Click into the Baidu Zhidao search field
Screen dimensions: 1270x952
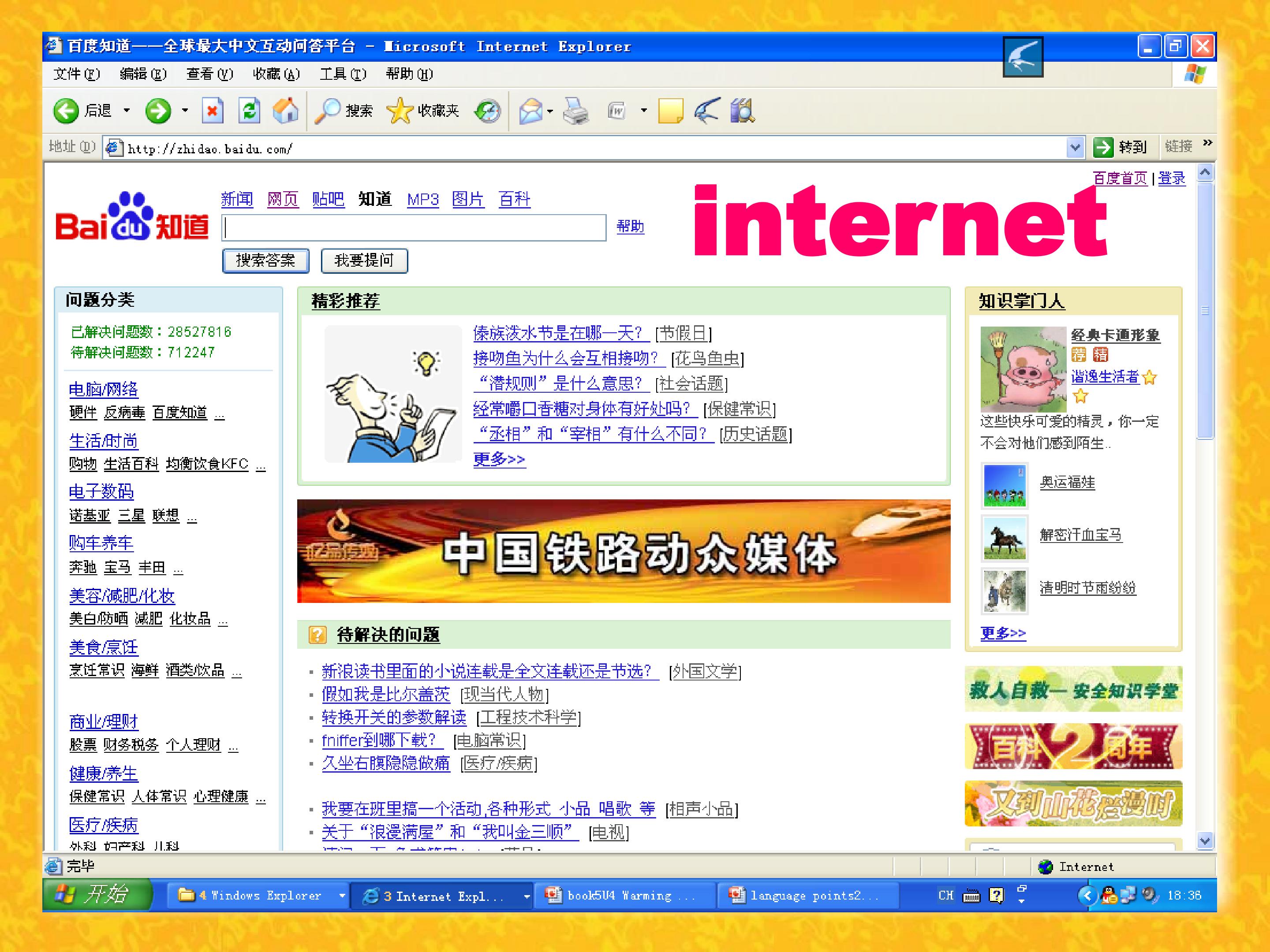(x=414, y=228)
